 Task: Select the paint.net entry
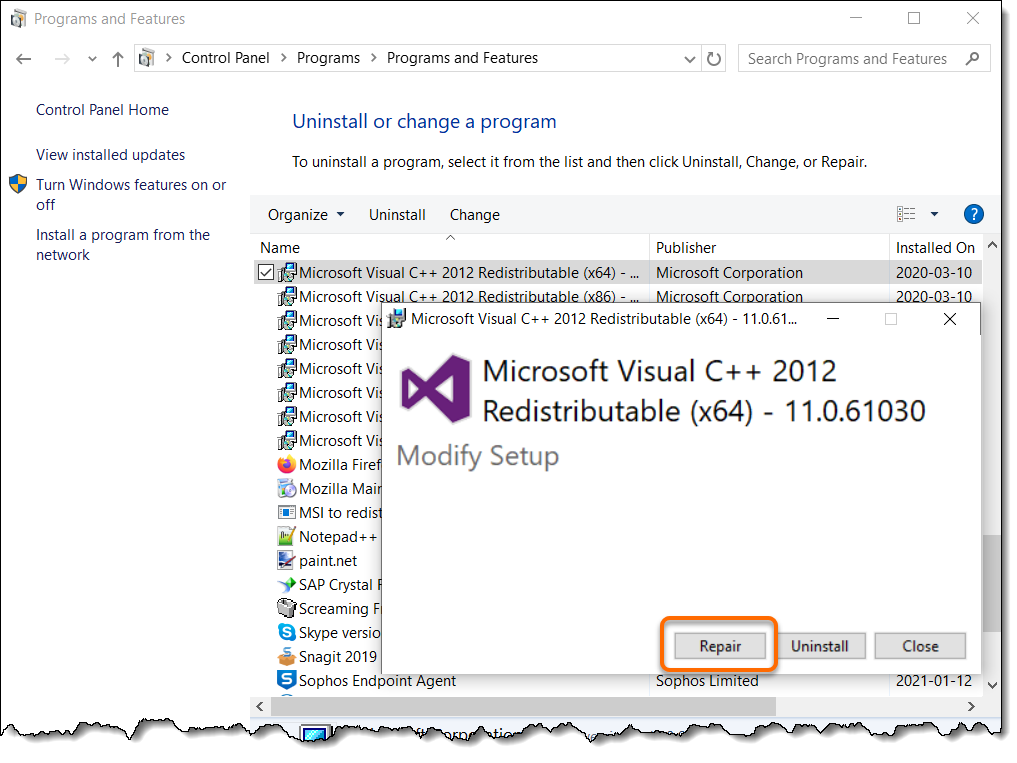[x=328, y=561]
